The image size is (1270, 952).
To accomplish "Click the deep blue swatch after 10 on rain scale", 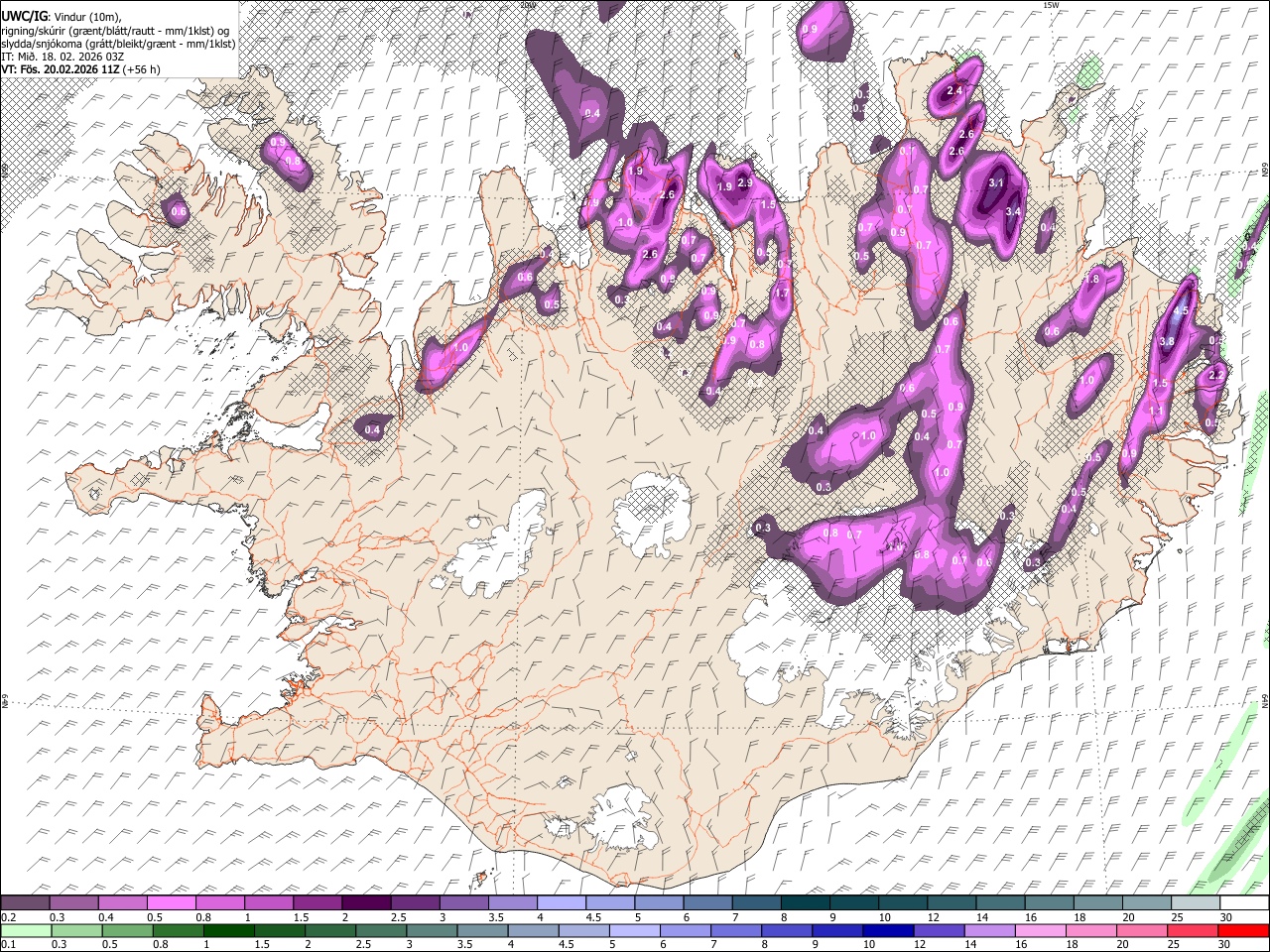I will click(x=887, y=931).
